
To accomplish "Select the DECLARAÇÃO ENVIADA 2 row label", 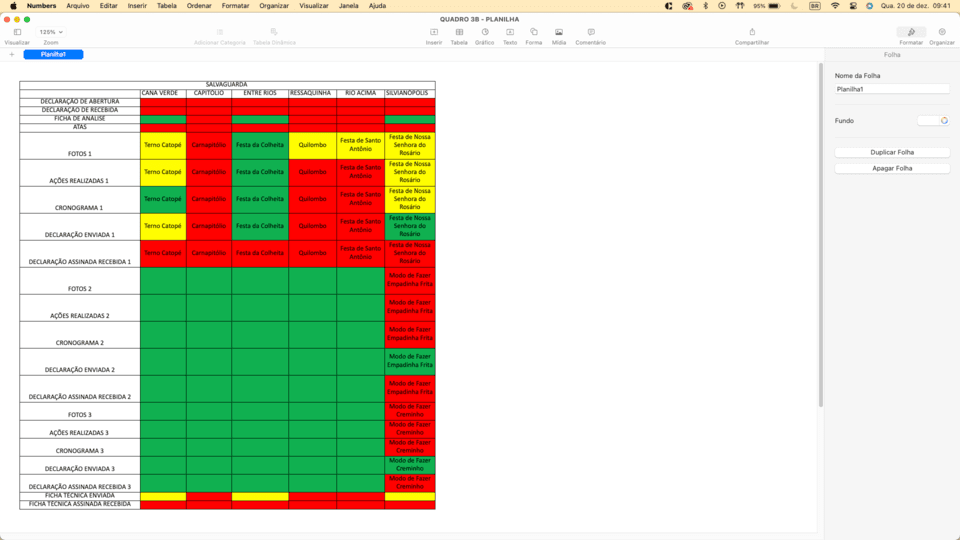I will (x=80, y=362).
